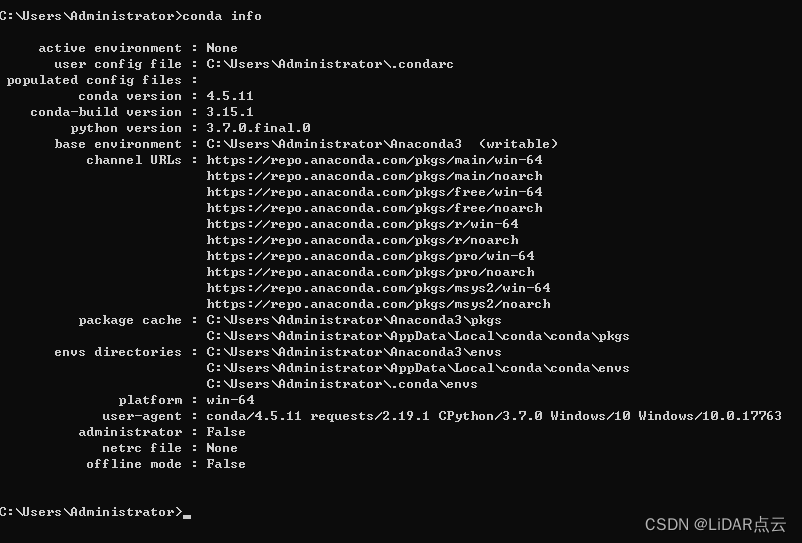
Task: Click the user-agent string line
Action: click(494, 416)
